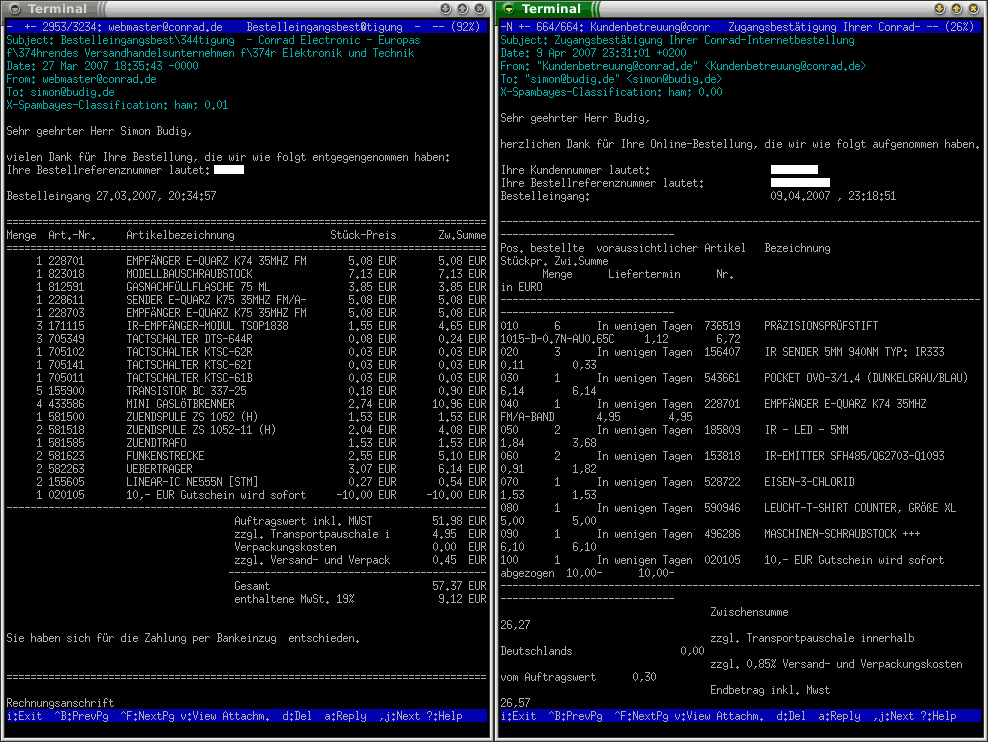The height and width of the screenshot is (742, 988).
Task: Close the left Terminal window
Action: click(480, 9)
